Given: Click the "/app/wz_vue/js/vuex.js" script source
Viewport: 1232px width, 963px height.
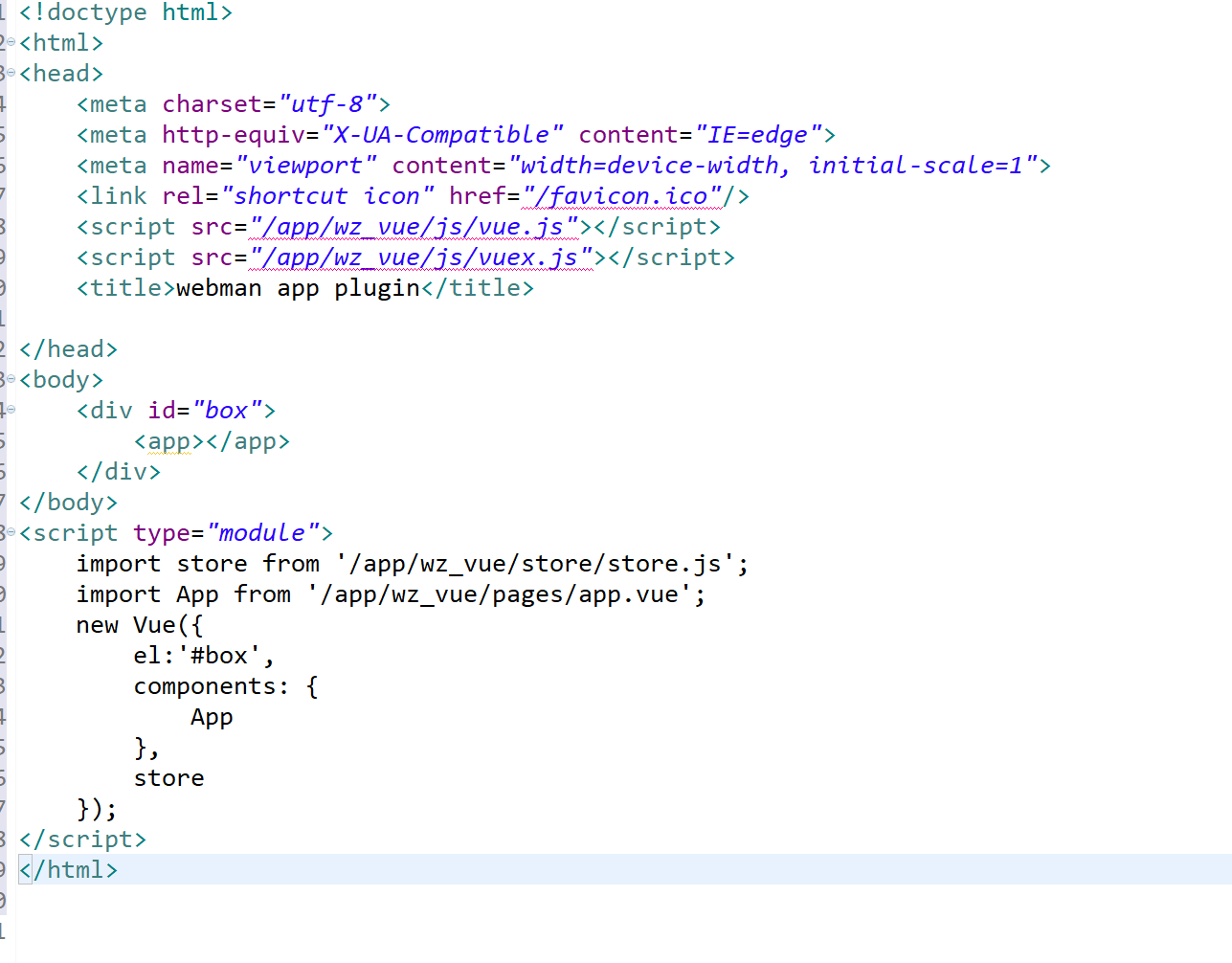Looking at the screenshot, I should pos(420,258).
